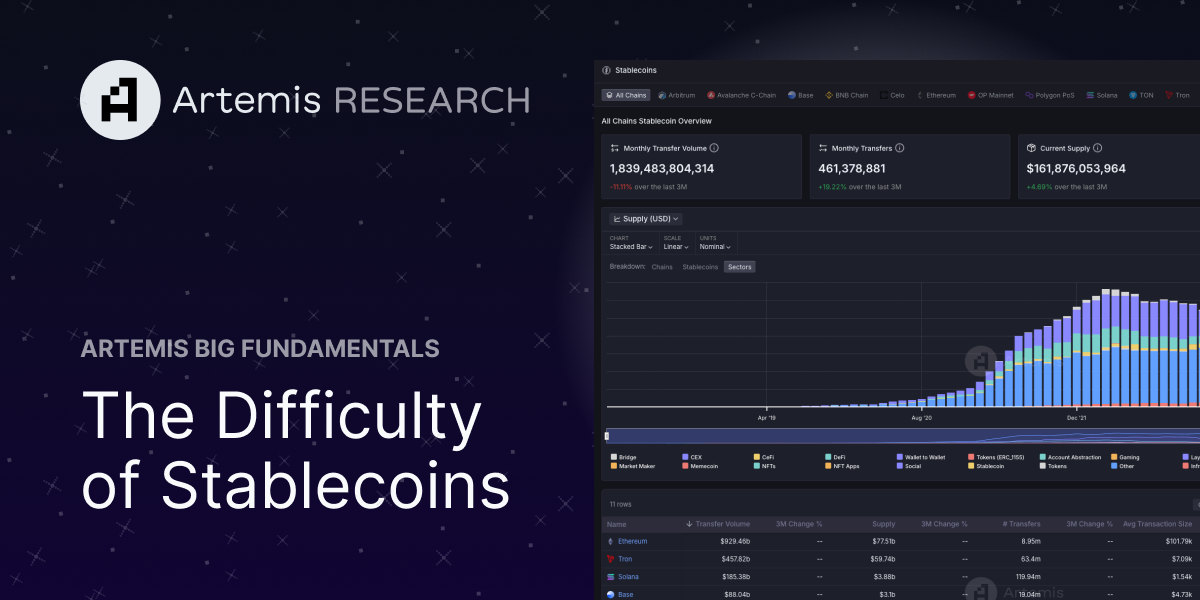Screen dimensions: 1200x600
Task: Click the OP Mainnet red logo
Action: [972, 95]
